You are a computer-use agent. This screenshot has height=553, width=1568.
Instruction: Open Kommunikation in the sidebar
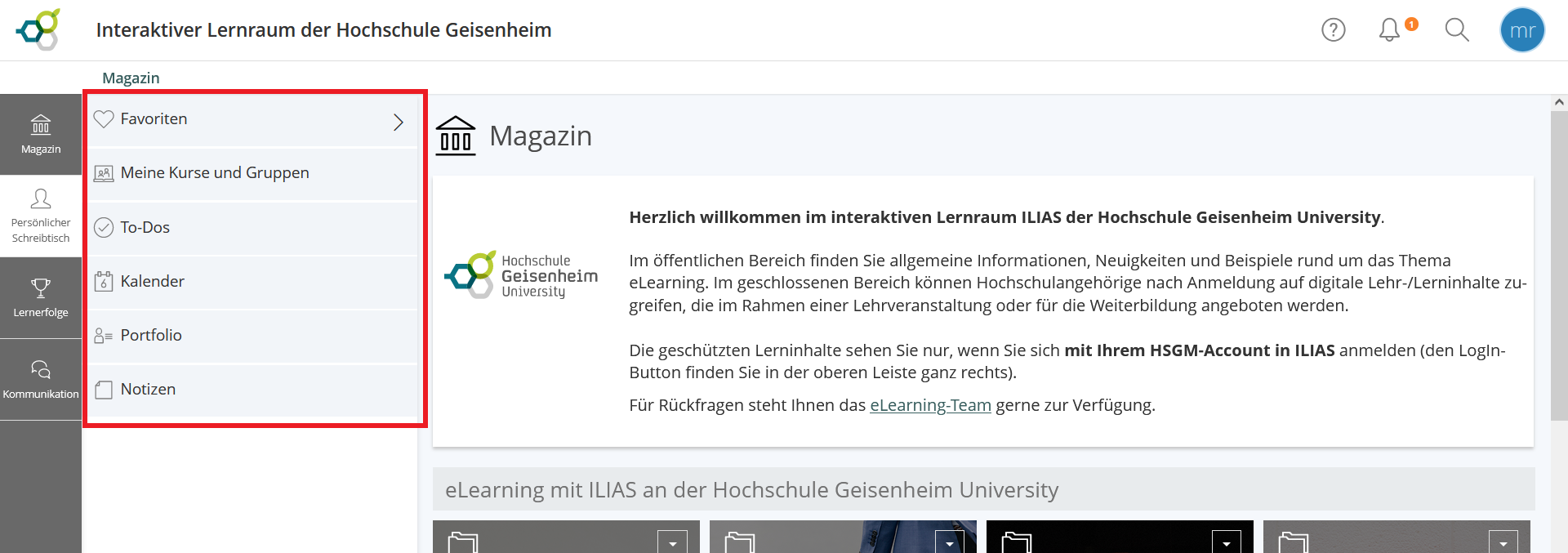[x=41, y=380]
